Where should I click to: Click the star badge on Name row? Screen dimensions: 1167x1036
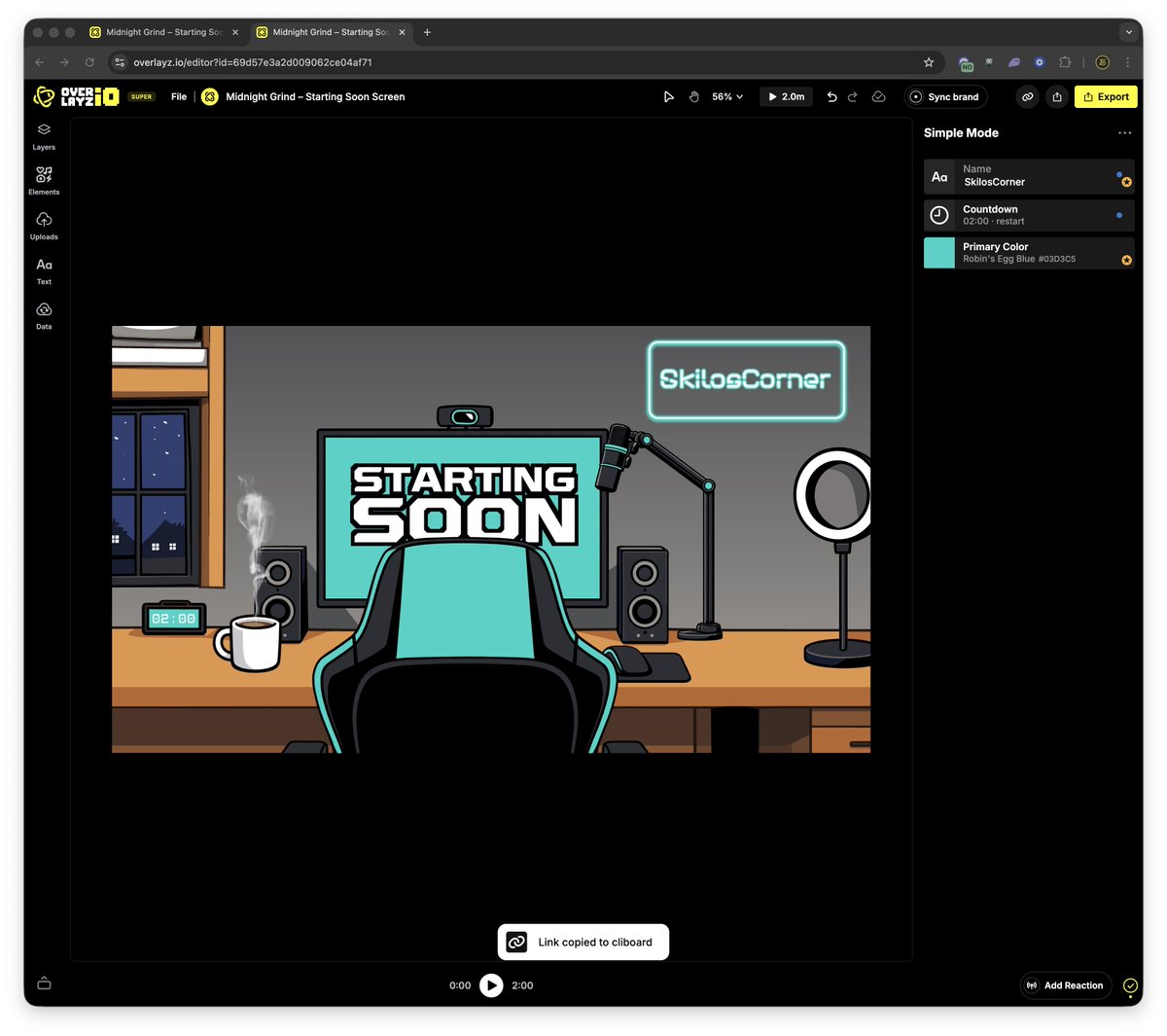(1127, 182)
